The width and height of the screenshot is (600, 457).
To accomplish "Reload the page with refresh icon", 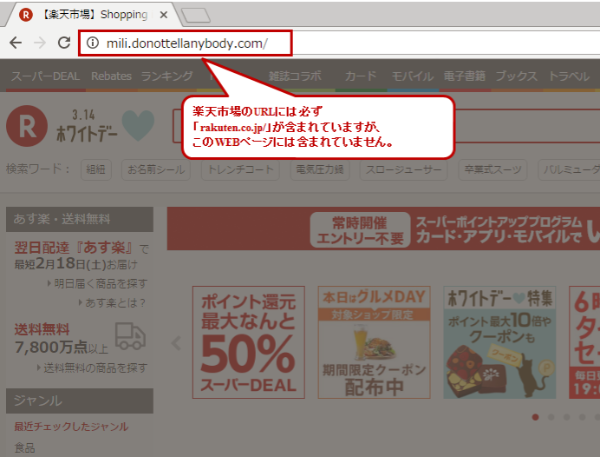I will coord(64,42).
